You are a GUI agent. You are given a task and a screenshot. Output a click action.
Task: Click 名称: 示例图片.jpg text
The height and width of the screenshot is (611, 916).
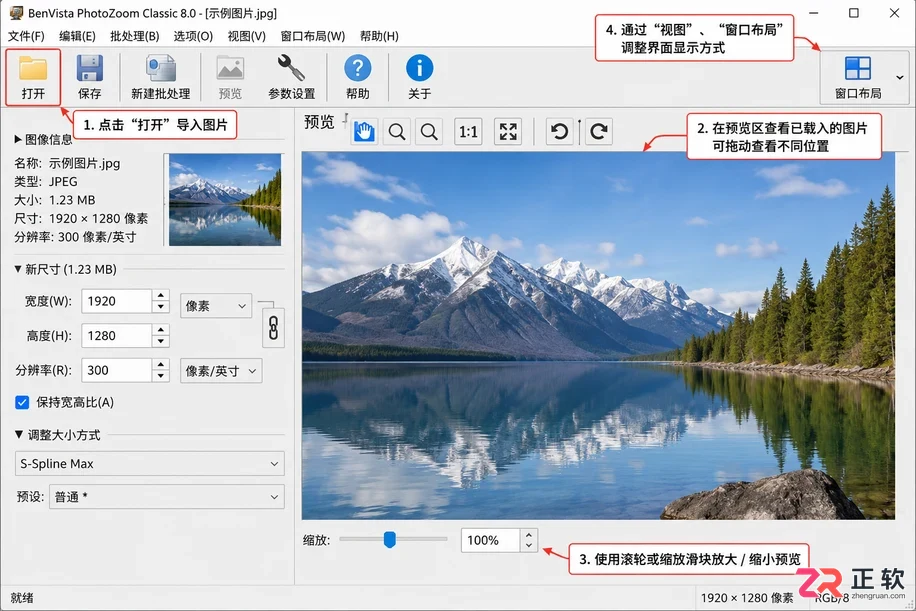(67, 163)
